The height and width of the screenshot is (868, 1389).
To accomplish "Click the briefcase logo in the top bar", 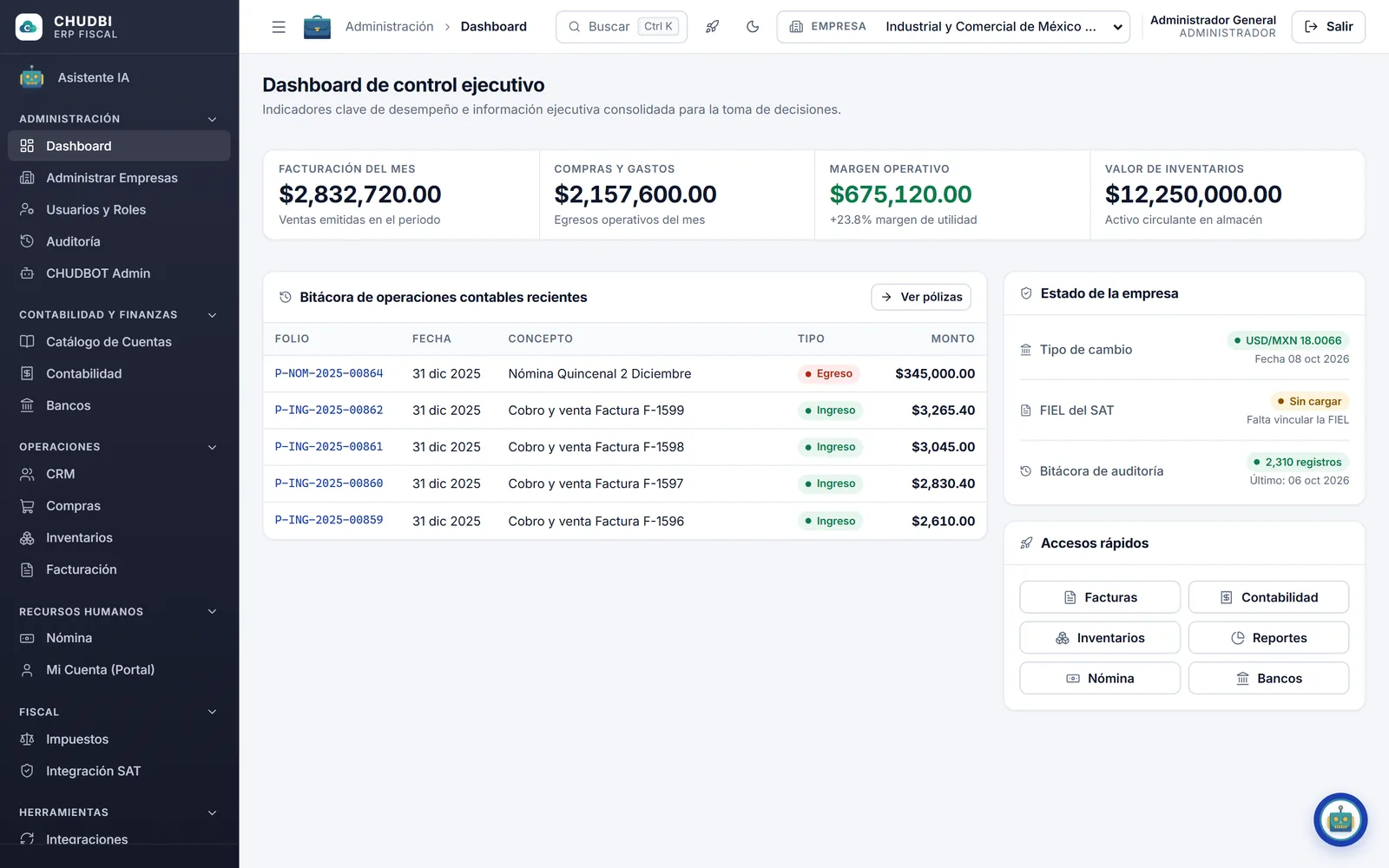I will pos(317,27).
